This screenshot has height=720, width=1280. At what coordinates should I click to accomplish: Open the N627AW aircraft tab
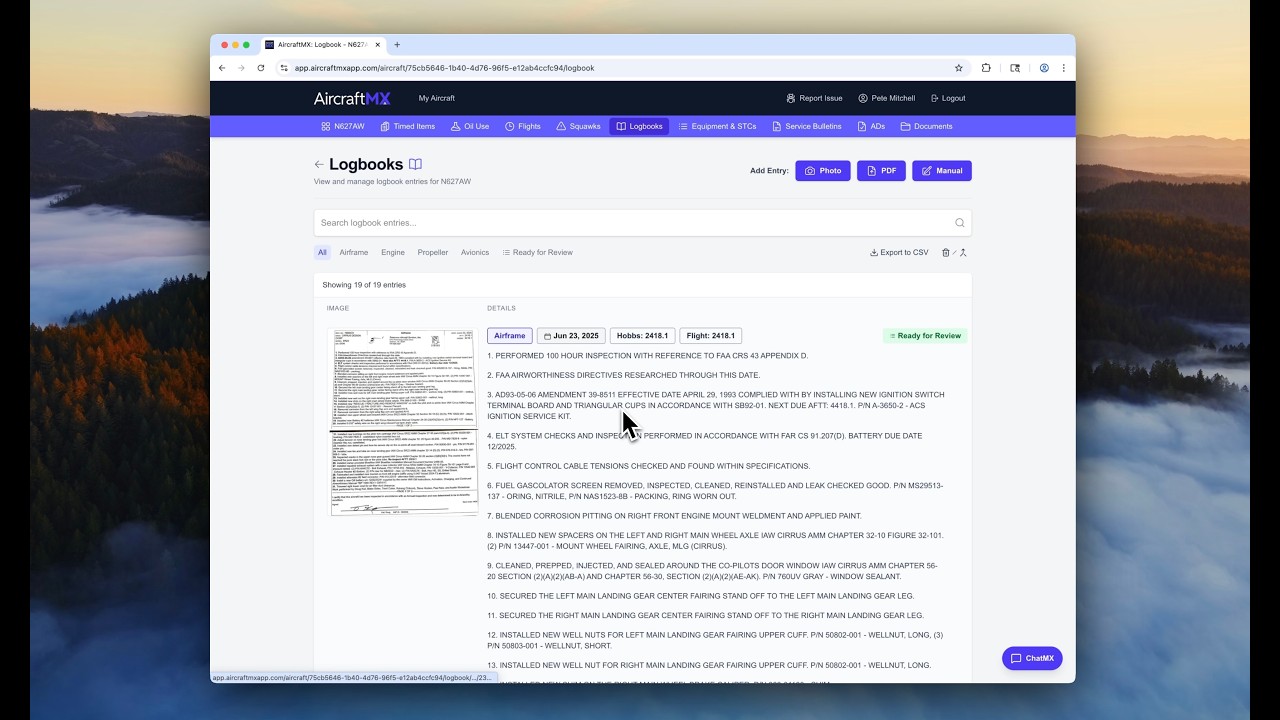343,126
